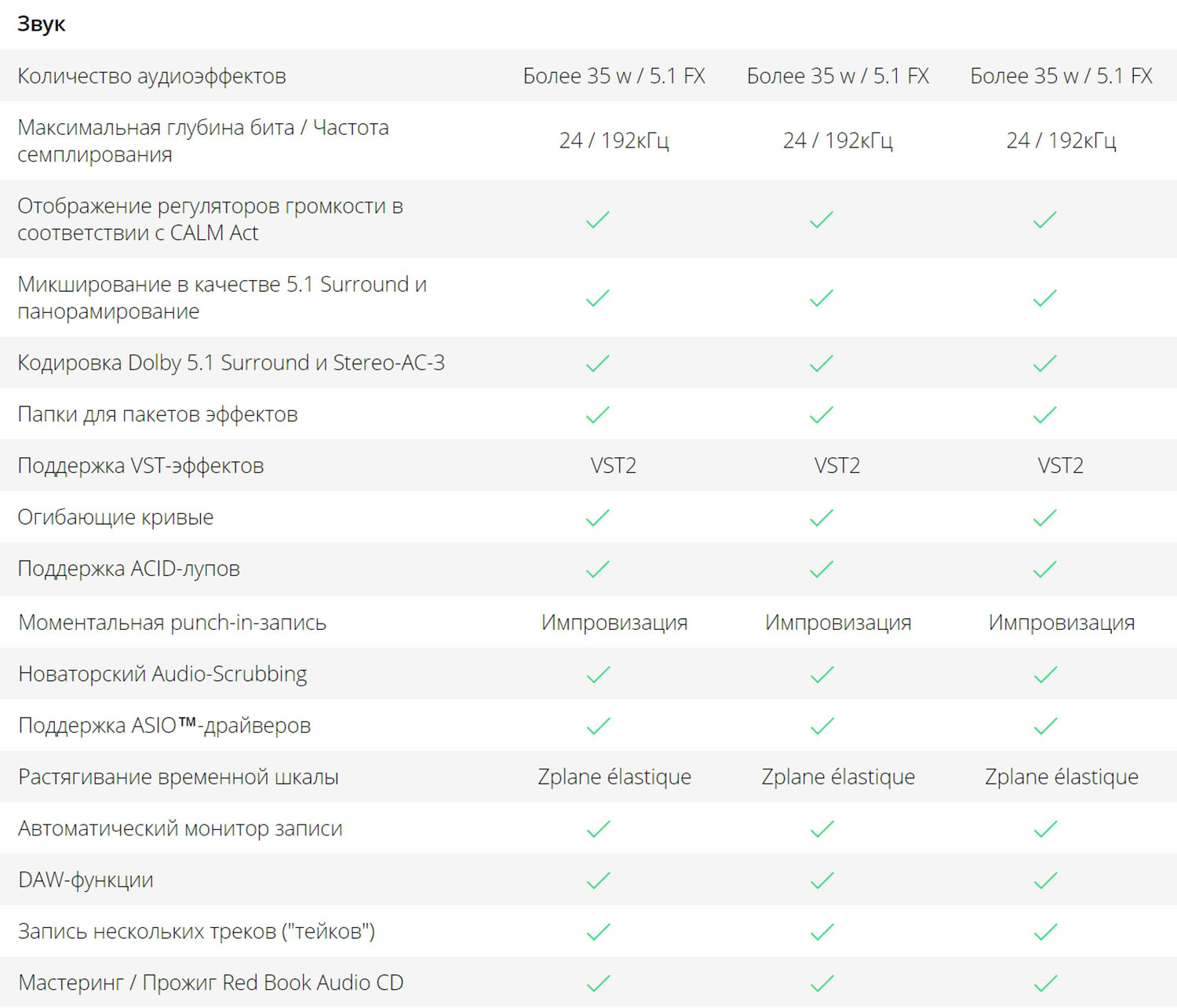
Task: Click first-column checkmark in the CALM Act row
Action: pyautogui.click(x=598, y=220)
